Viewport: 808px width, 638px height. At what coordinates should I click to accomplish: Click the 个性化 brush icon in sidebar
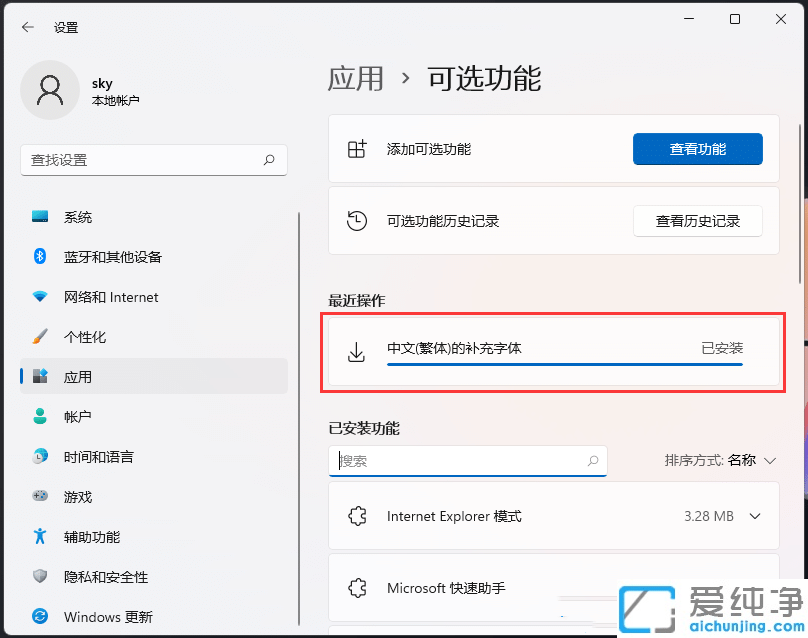point(40,337)
